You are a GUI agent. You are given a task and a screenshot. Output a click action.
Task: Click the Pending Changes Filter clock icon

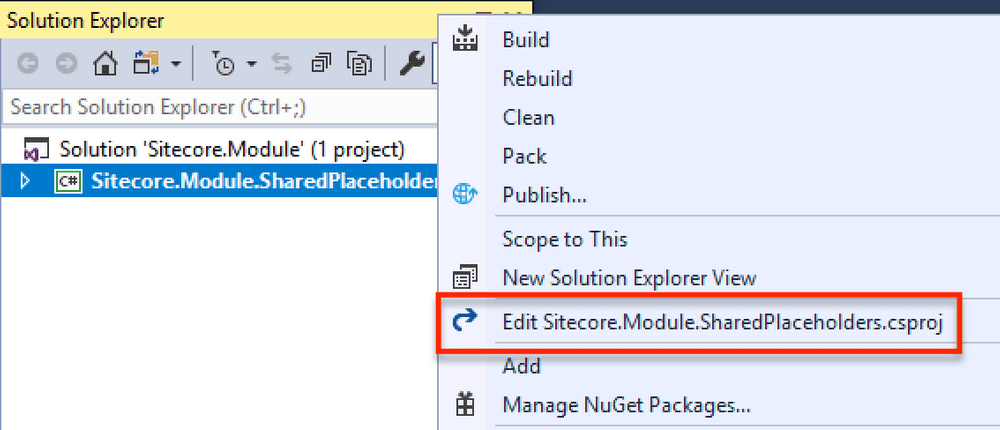coord(225,65)
